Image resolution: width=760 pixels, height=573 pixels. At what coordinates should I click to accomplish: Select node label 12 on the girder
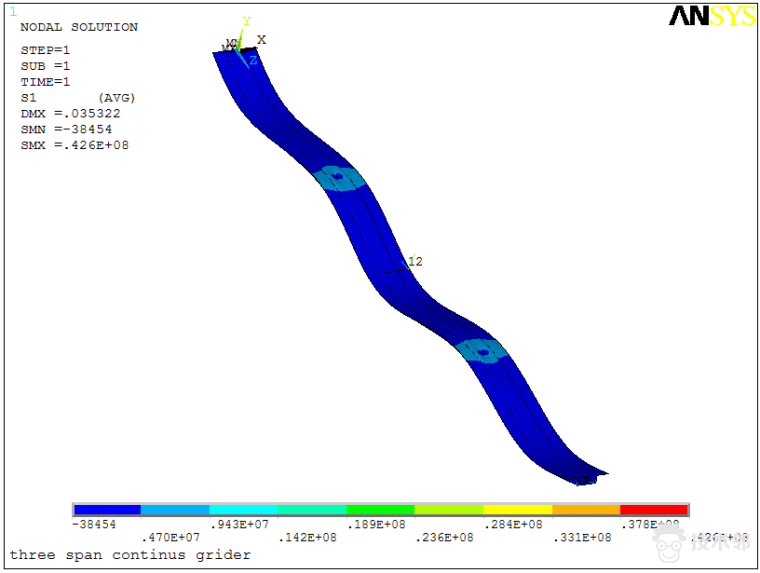[416, 262]
